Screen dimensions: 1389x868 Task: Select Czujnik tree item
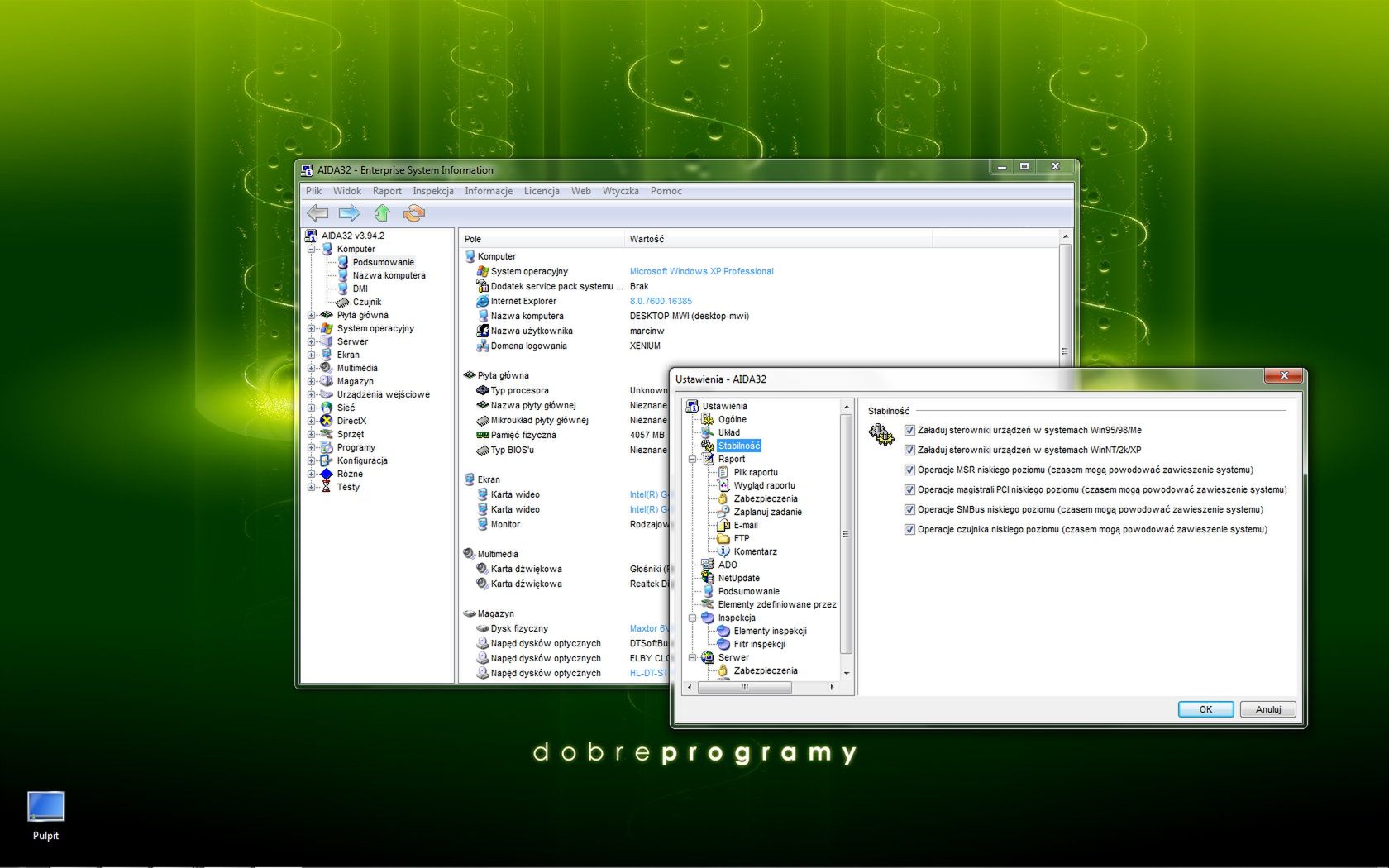(366, 302)
